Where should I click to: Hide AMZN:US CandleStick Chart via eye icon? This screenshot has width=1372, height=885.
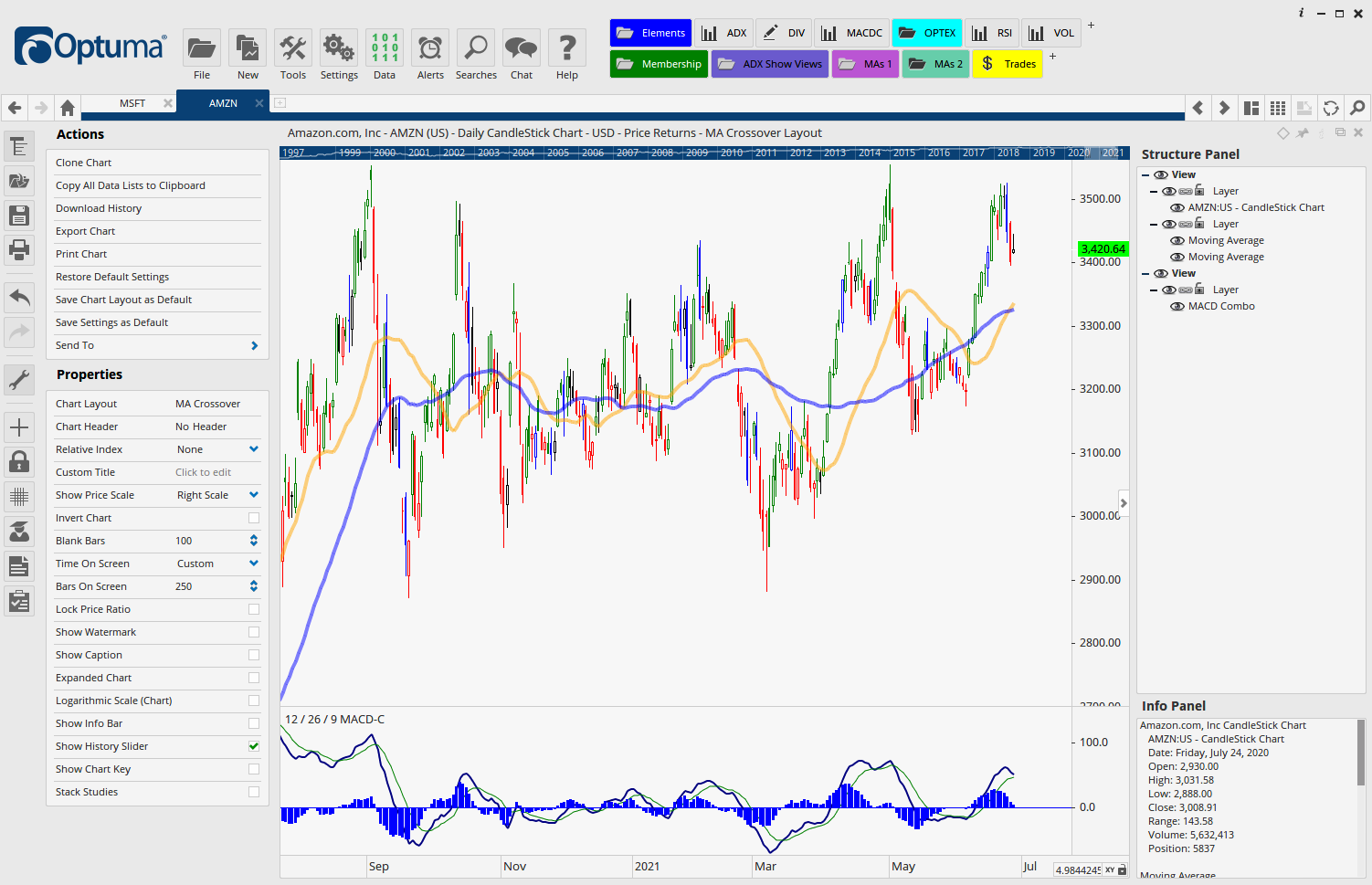click(1177, 208)
